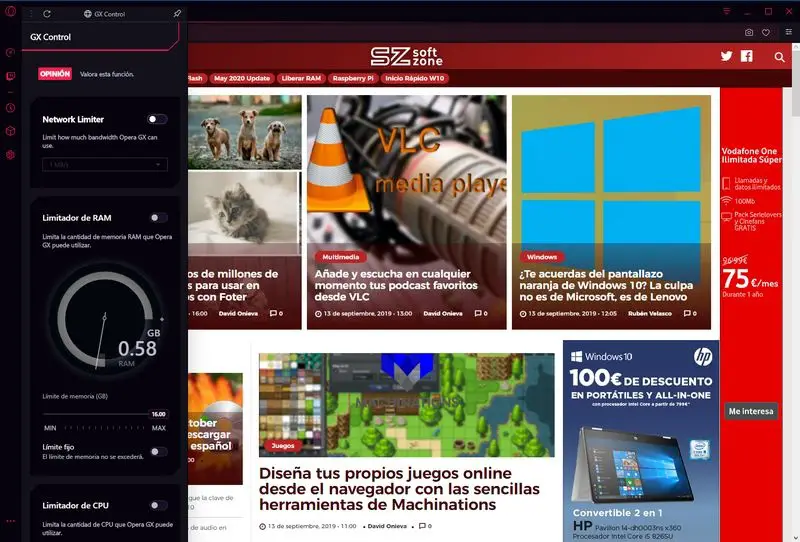Select the partially hidden Flash topic tag

pyautogui.click(x=197, y=78)
